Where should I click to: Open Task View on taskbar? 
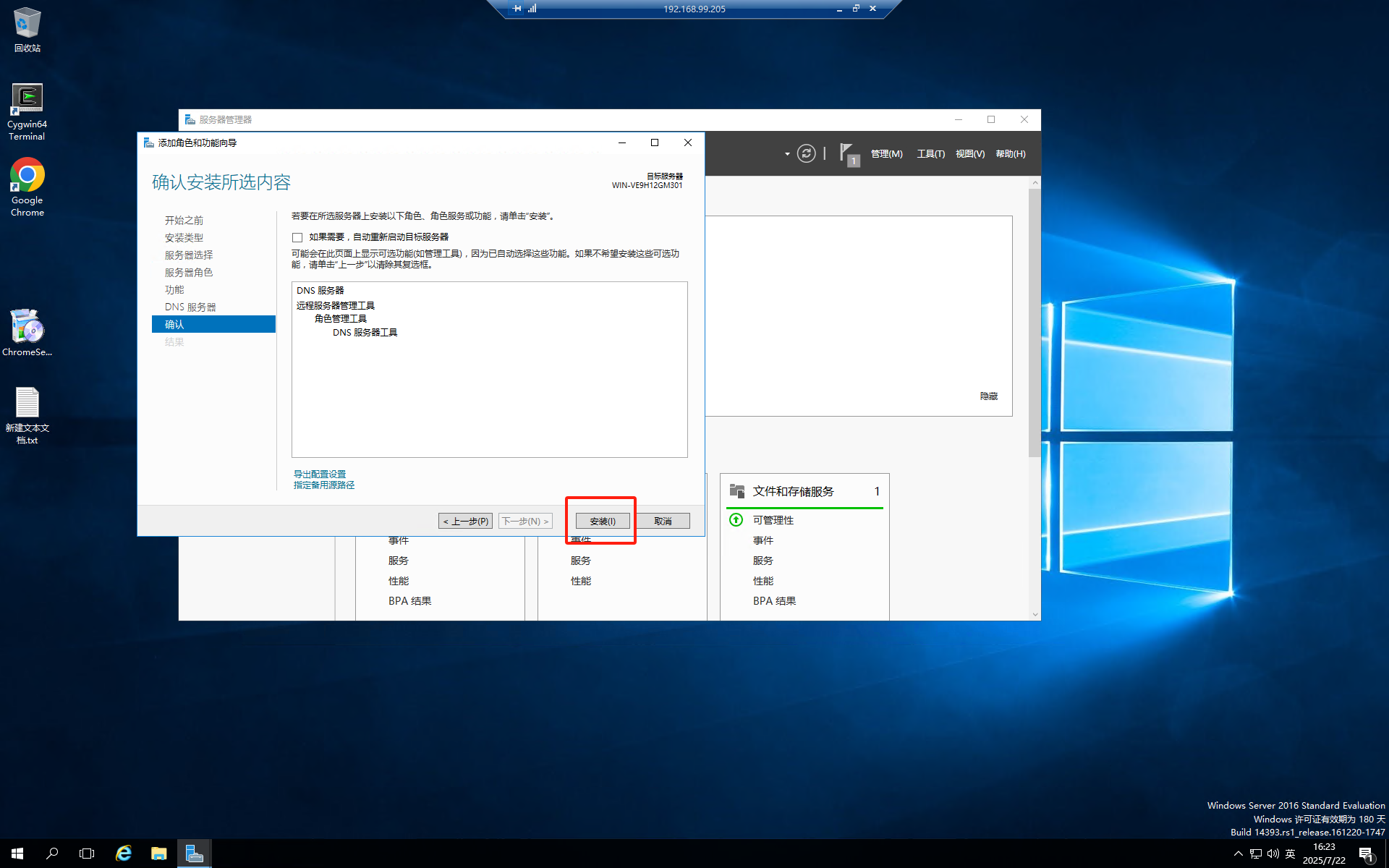pyautogui.click(x=87, y=854)
